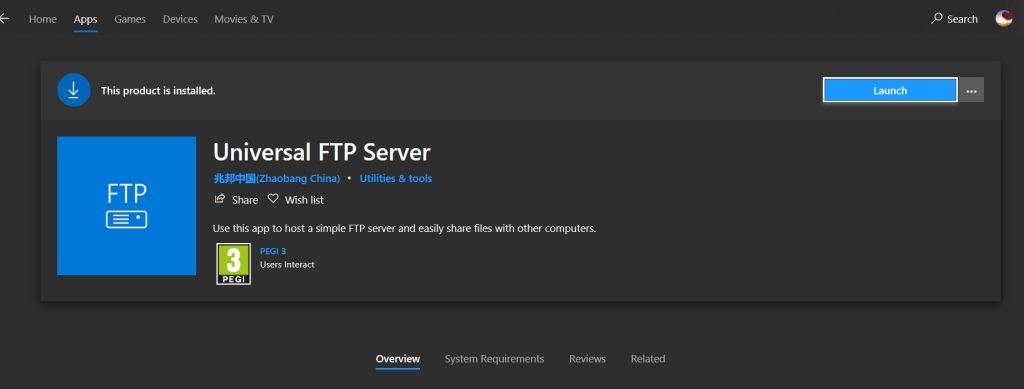
Task: Click the app description about FTP server
Action: pos(404,228)
